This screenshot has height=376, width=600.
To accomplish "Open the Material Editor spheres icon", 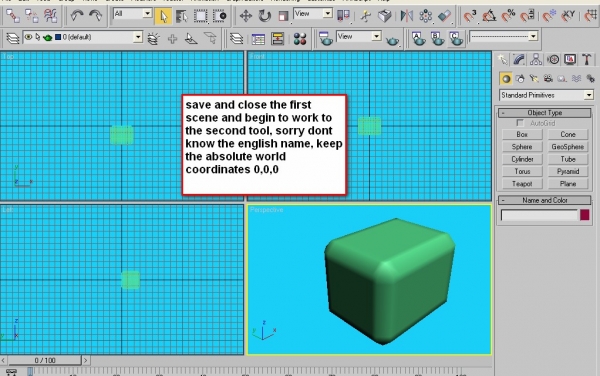I will [x=300, y=38].
